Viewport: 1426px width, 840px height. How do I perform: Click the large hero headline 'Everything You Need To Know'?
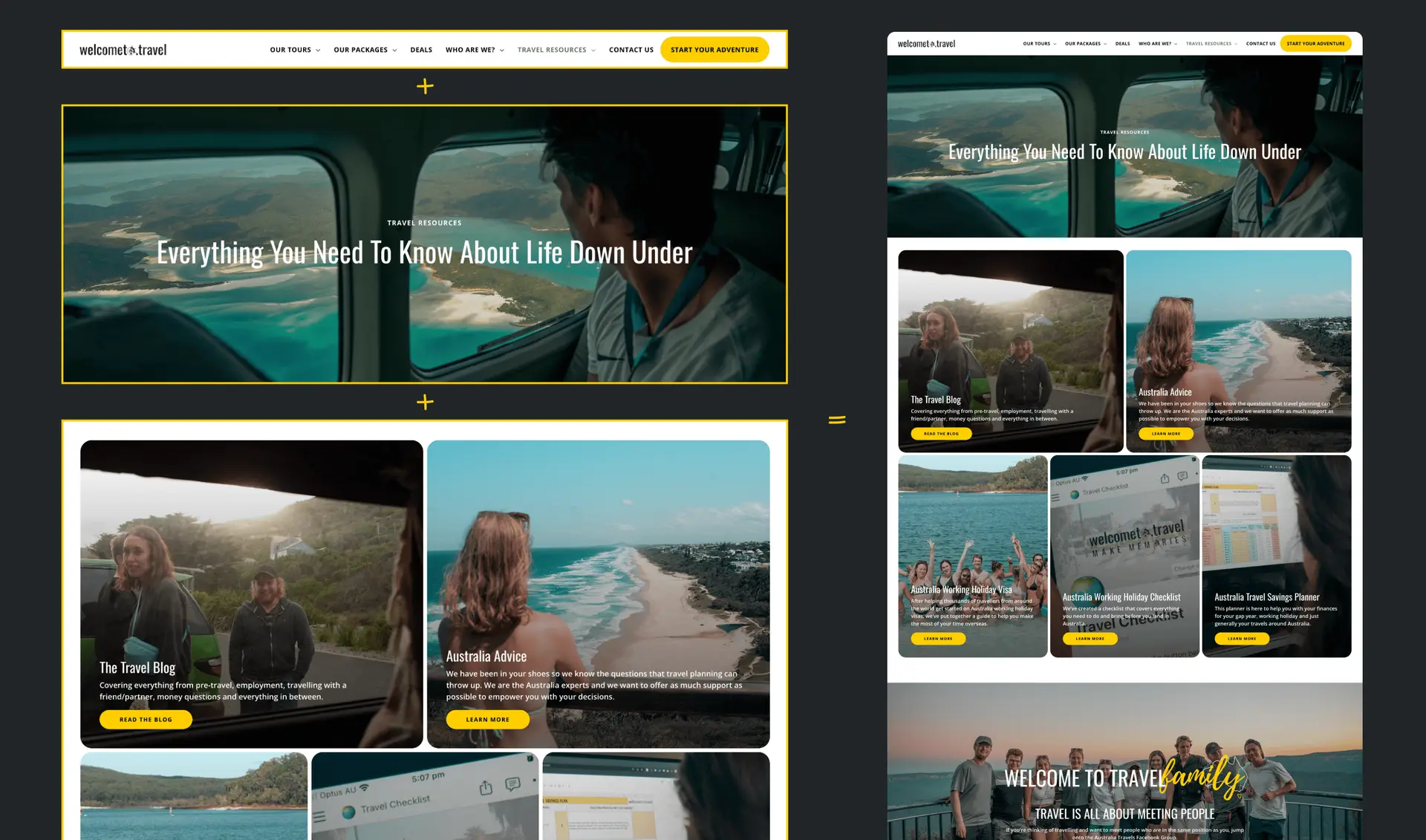[x=424, y=253]
